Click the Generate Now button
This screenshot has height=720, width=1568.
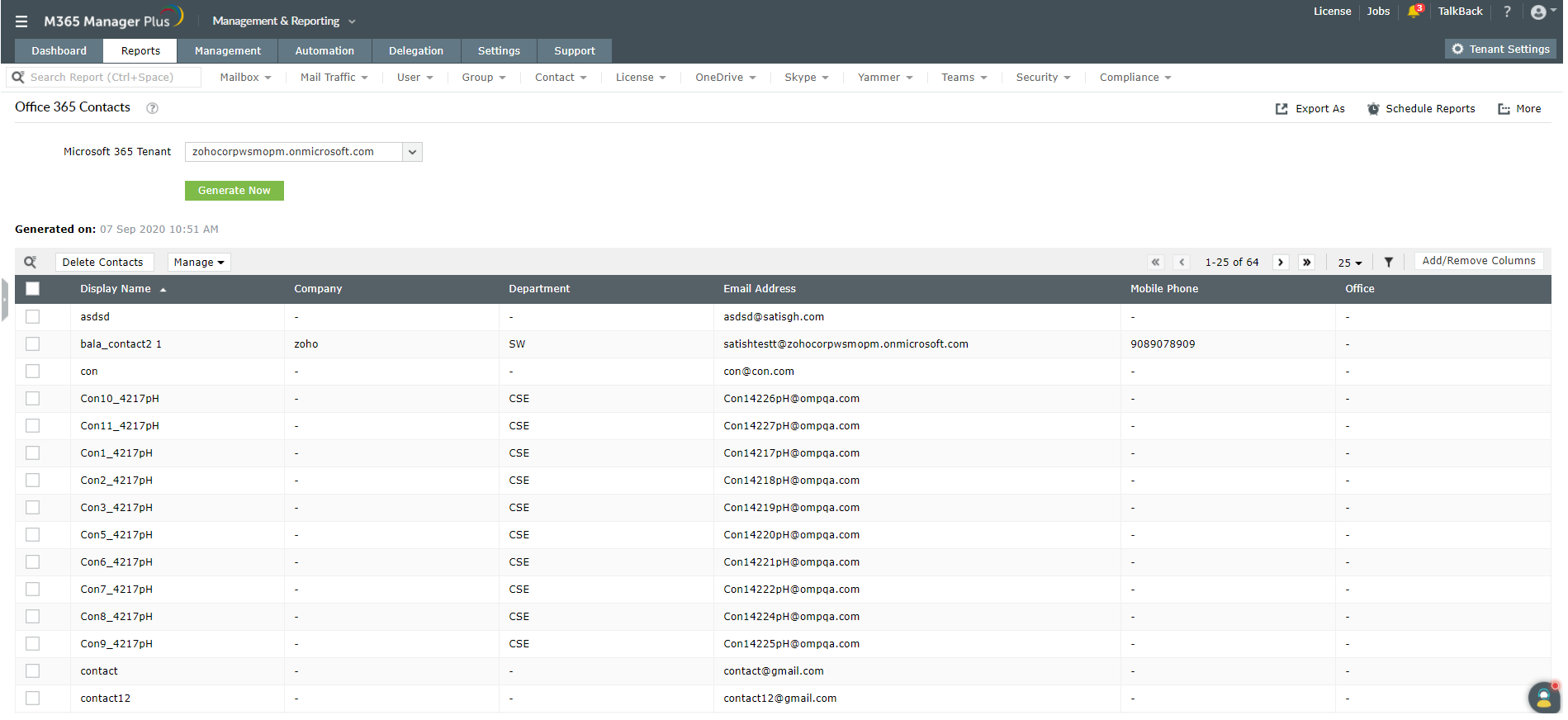pyautogui.click(x=234, y=191)
